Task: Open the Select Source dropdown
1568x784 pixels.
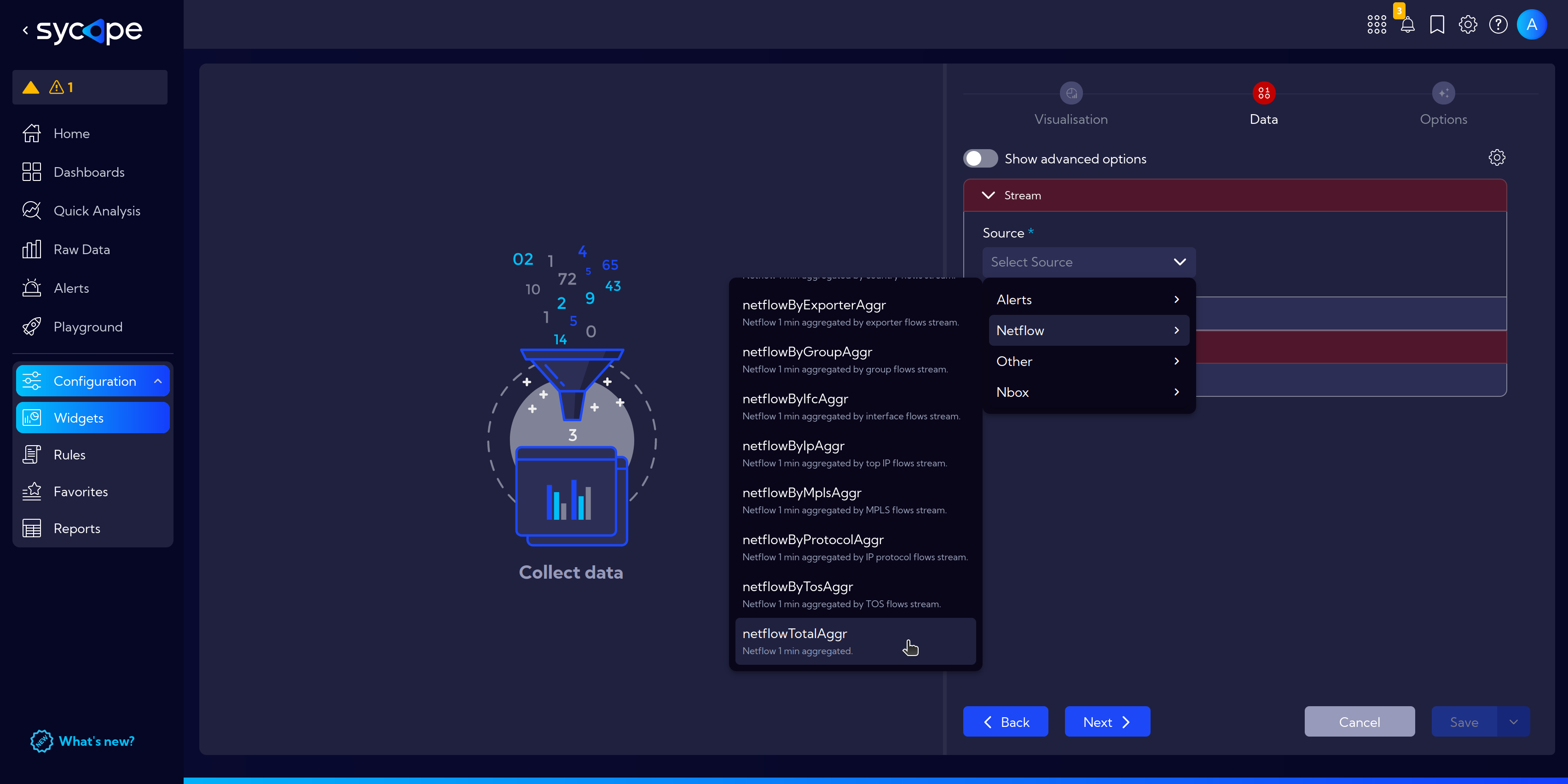Action: (x=1089, y=262)
